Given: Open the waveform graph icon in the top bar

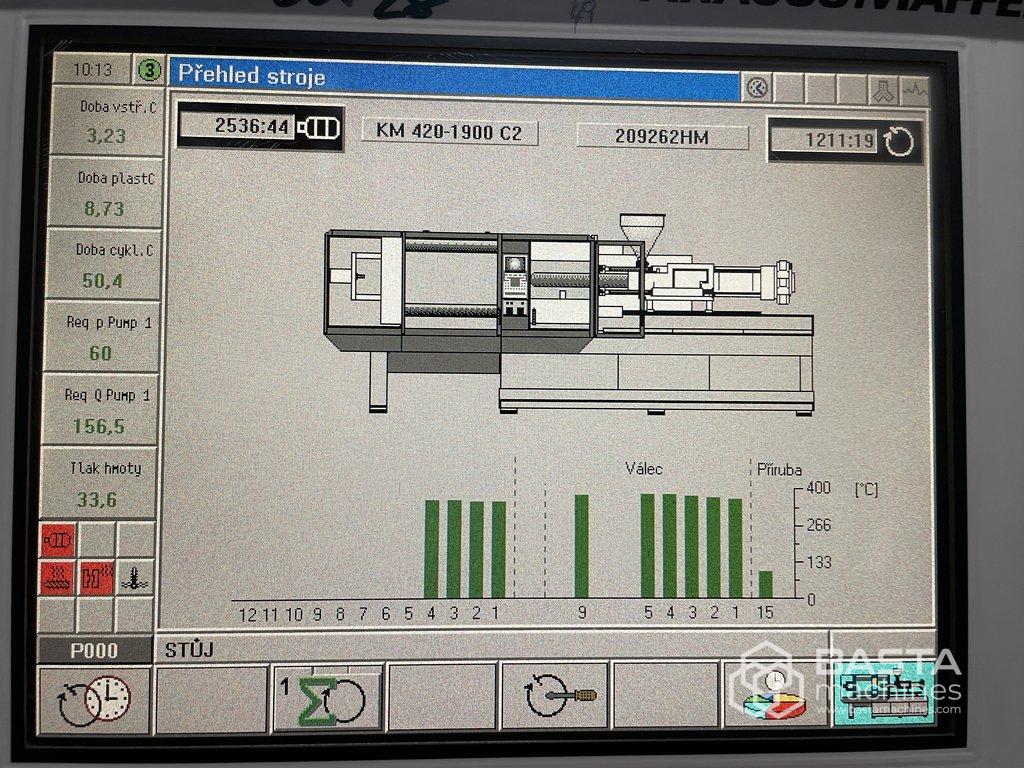Looking at the screenshot, I should [914, 89].
